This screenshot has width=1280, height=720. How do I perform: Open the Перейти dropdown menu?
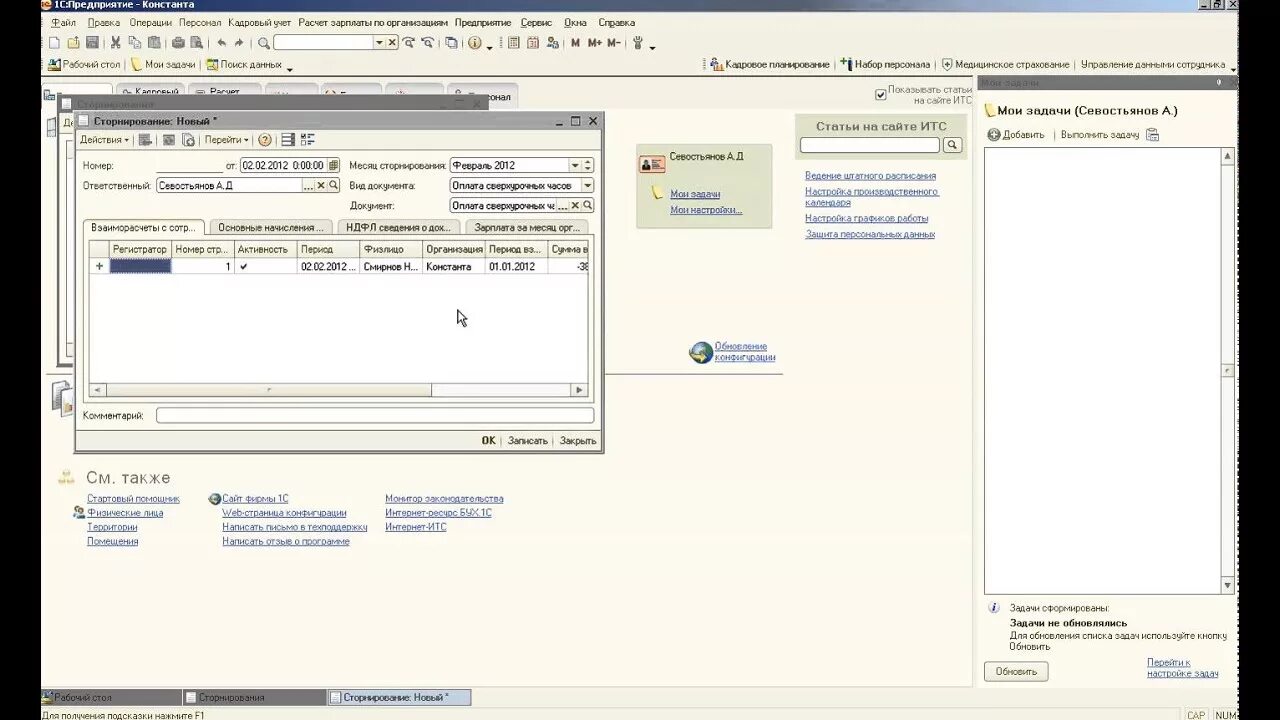pos(227,140)
